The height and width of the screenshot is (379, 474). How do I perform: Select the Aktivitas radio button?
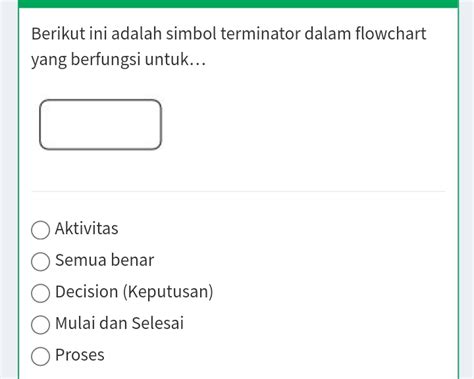[x=41, y=230]
